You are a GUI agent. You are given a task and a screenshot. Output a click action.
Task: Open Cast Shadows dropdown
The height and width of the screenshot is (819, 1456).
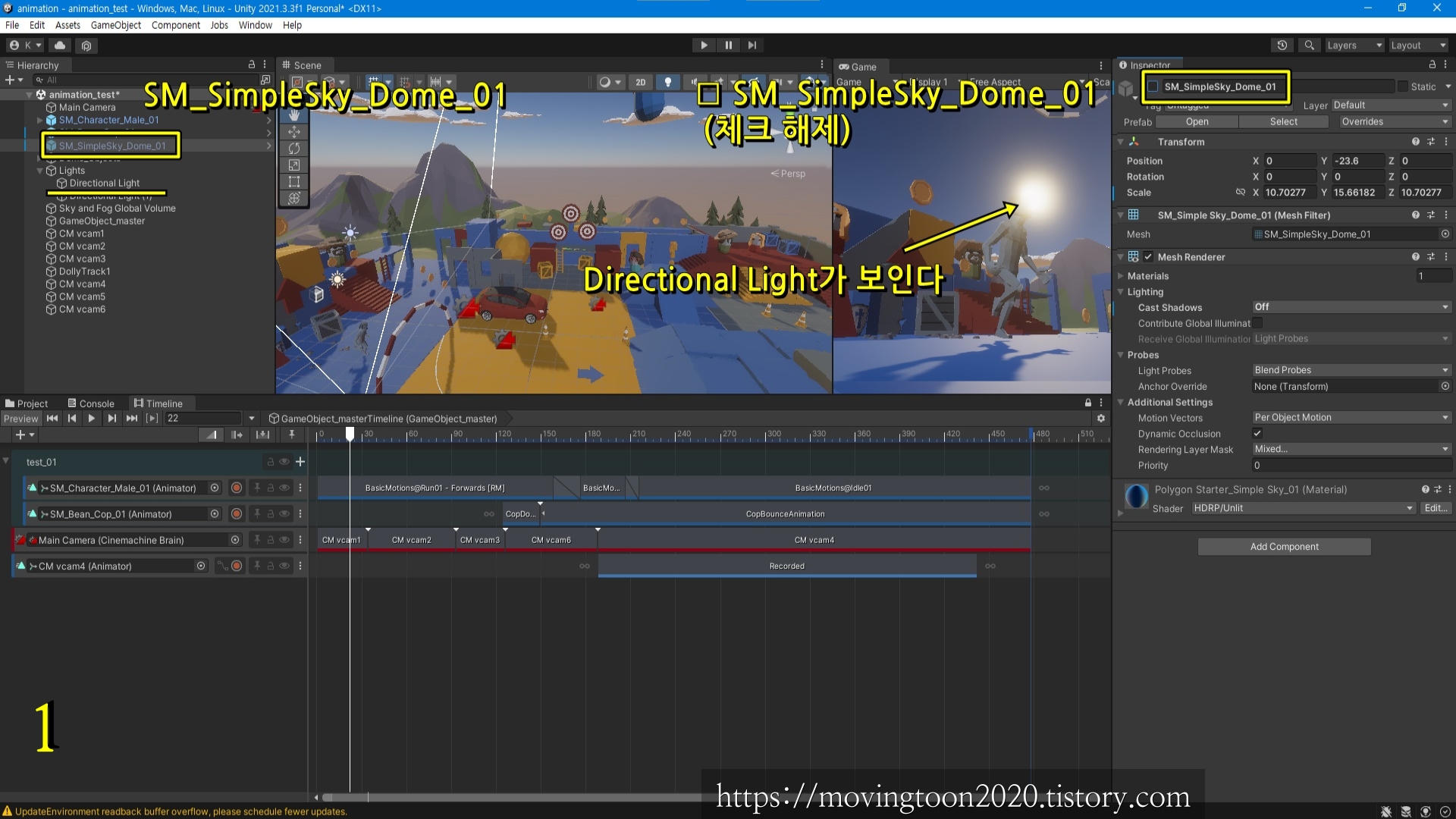pos(1351,307)
